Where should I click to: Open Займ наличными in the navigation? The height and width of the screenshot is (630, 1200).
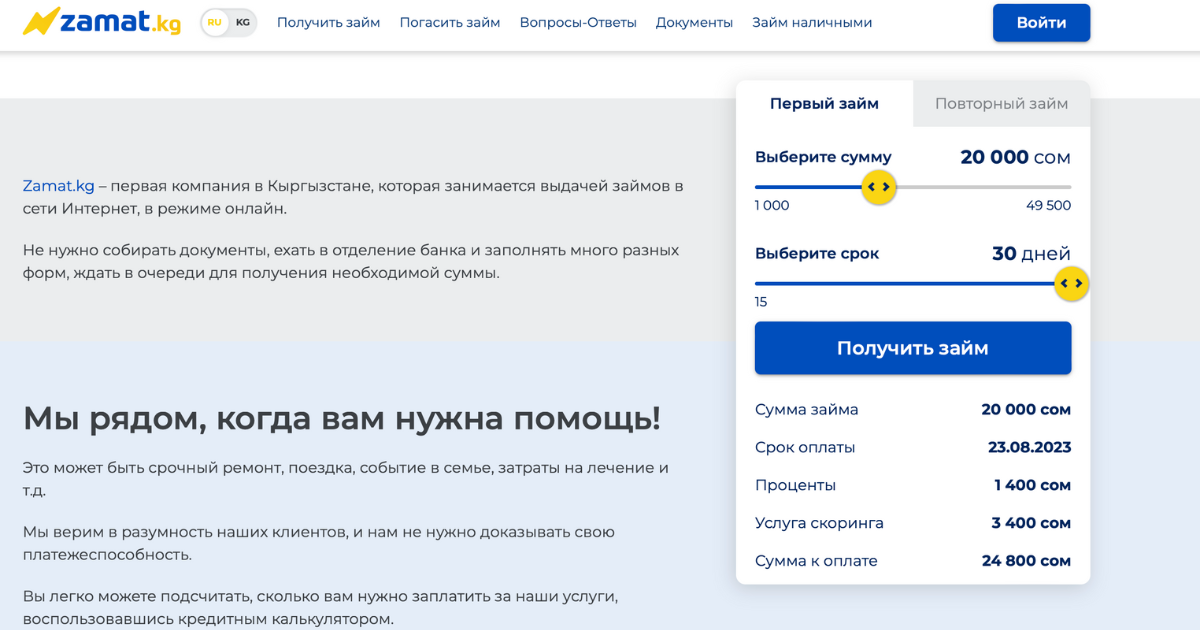tap(812, 22)
